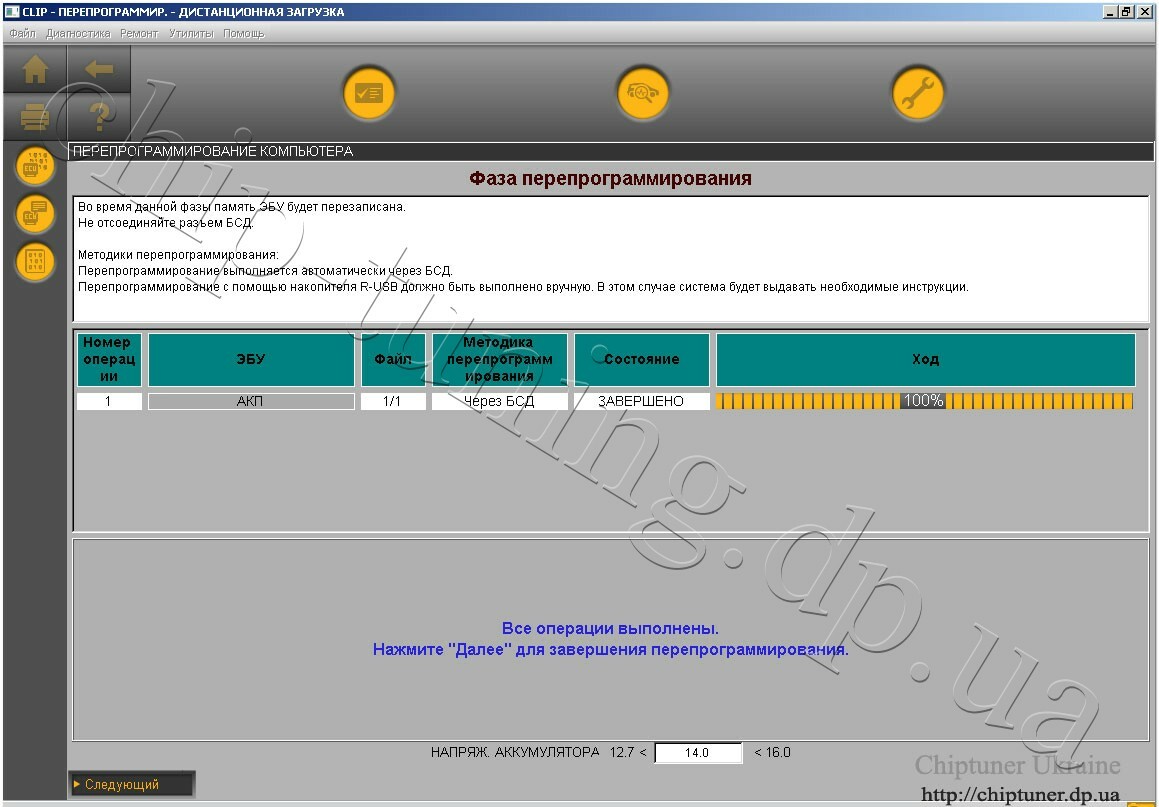Click the Фаза перепрограммирования heading
The width and height of the screenshot is (1159, 807).
click(x=611, y=178)
